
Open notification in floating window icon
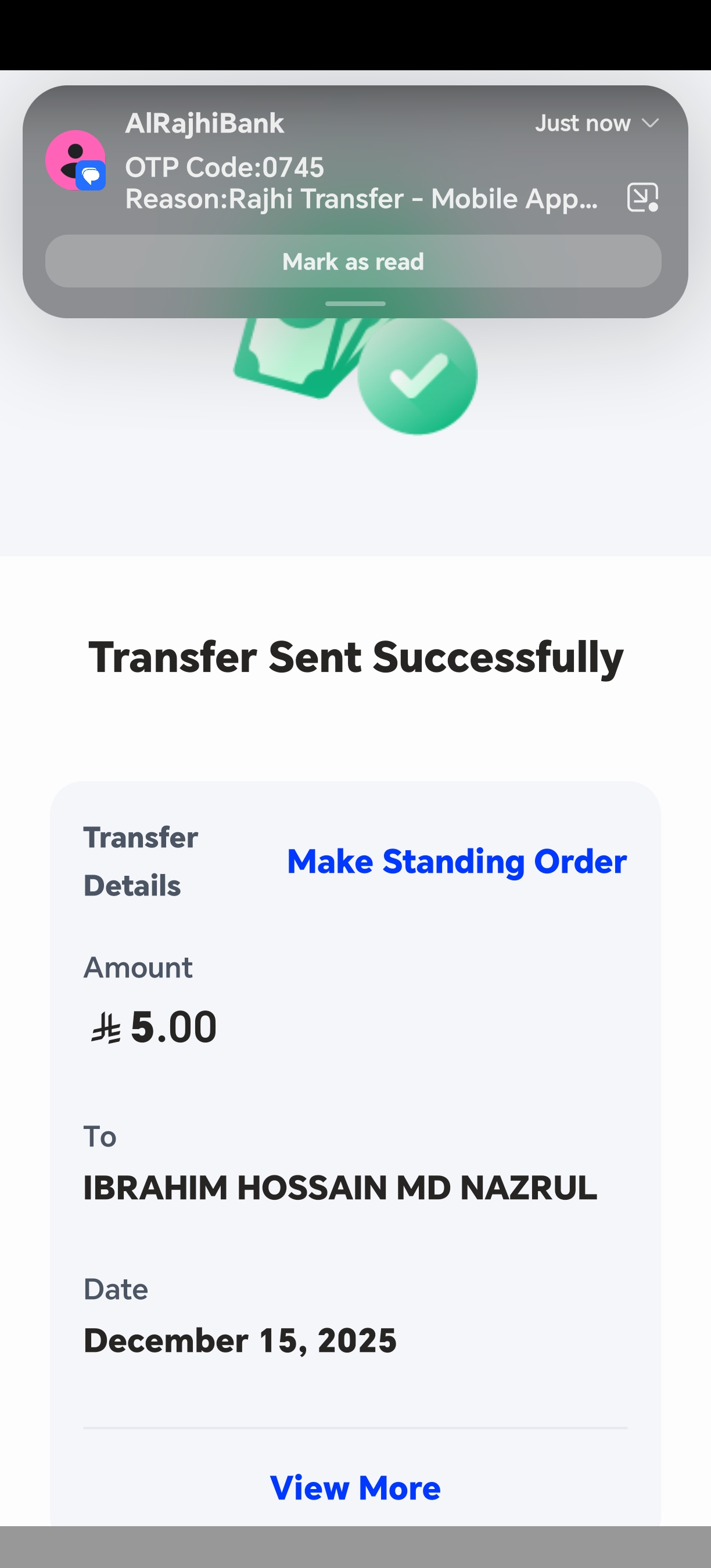click(x=642, y=197)
